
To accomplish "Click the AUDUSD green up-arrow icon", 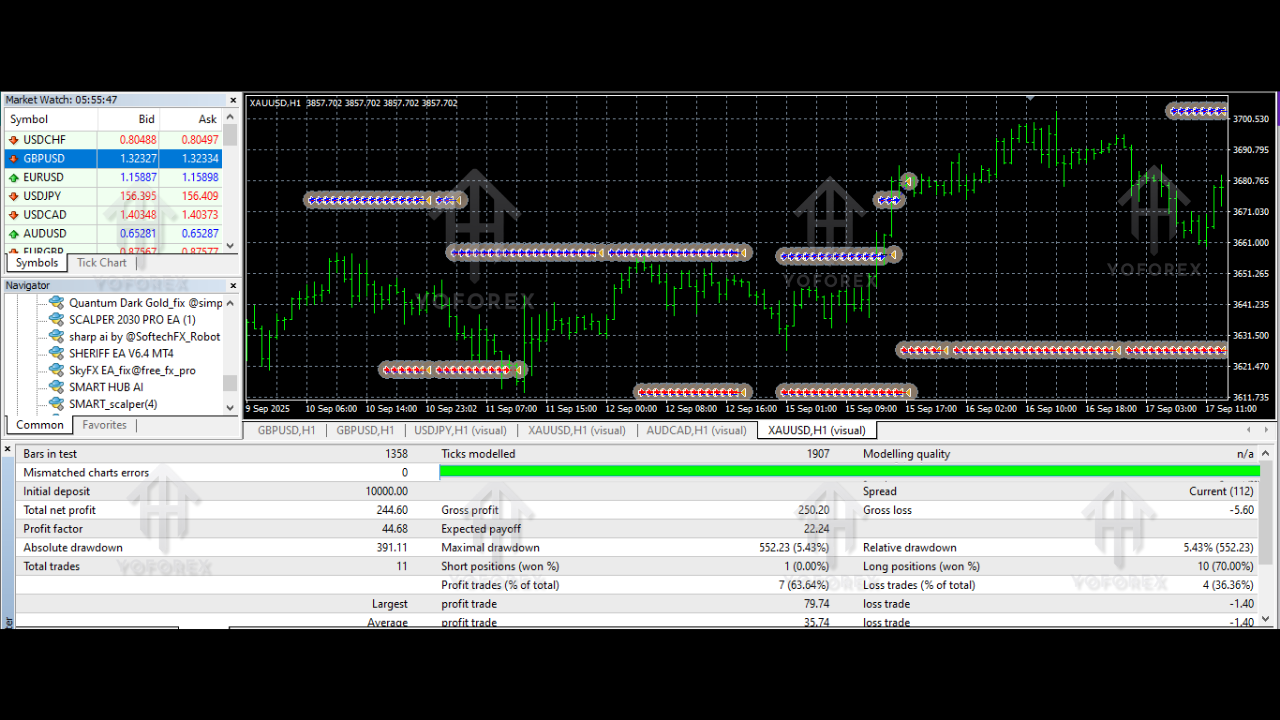I will (x=14, y=234).
